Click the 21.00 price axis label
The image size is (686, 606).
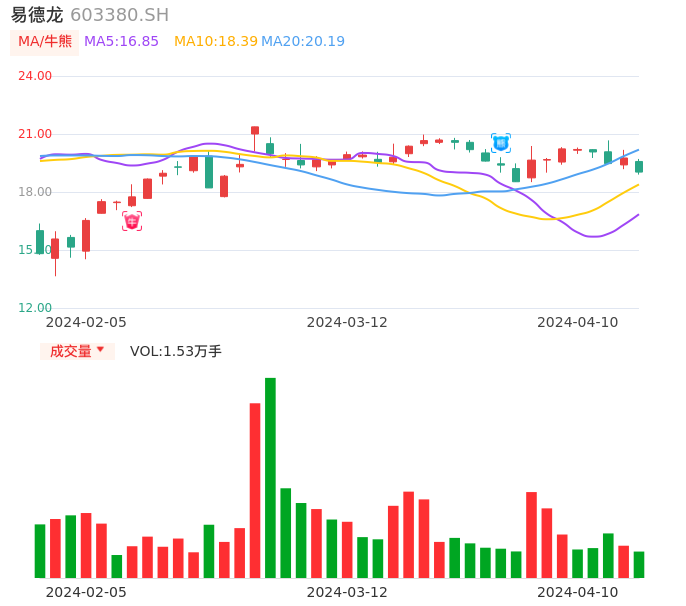click(x=35, y=134)
